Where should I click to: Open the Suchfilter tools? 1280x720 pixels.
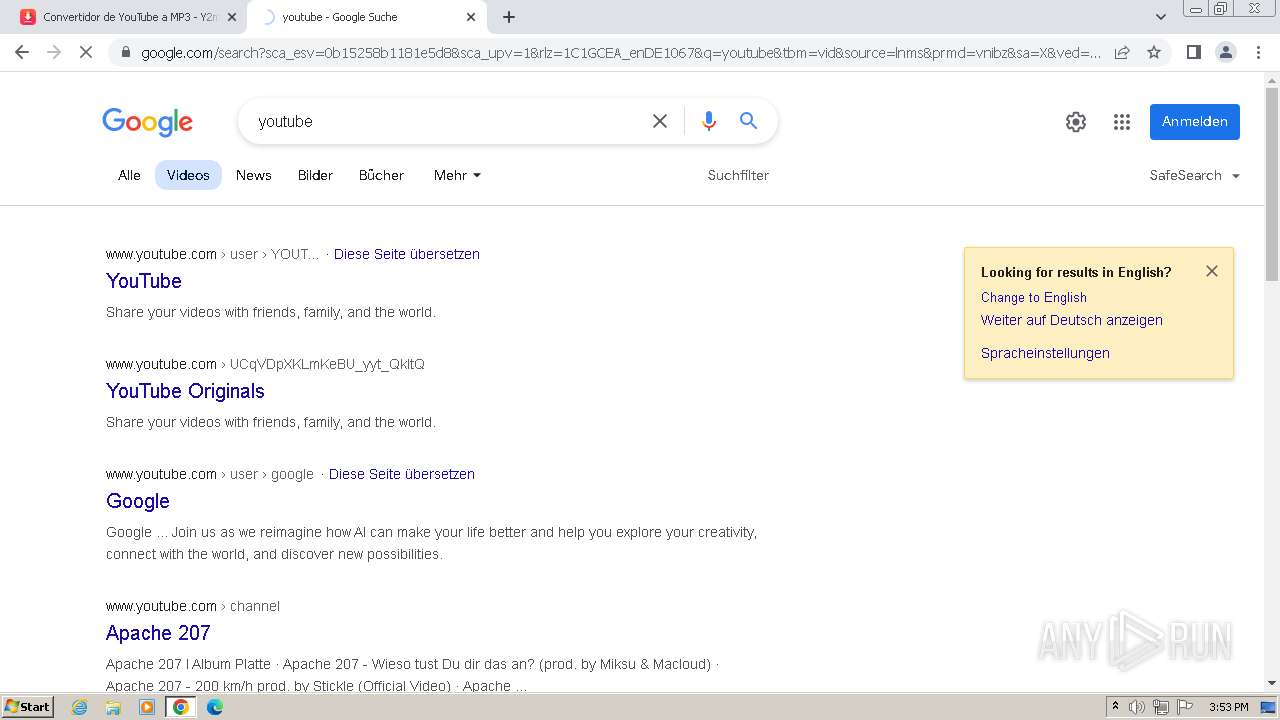[738, 175]
